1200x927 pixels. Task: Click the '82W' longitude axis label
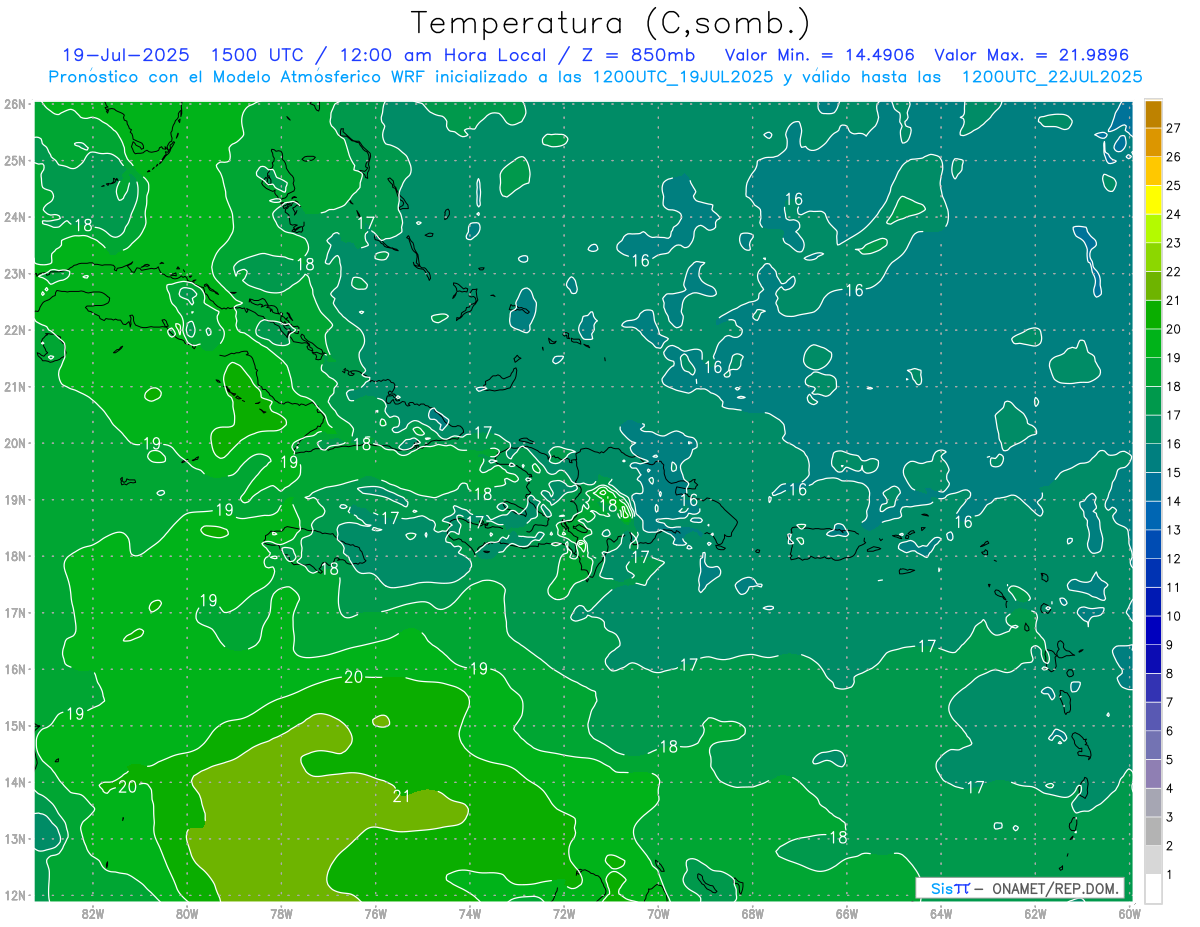[x=92, y=913]
